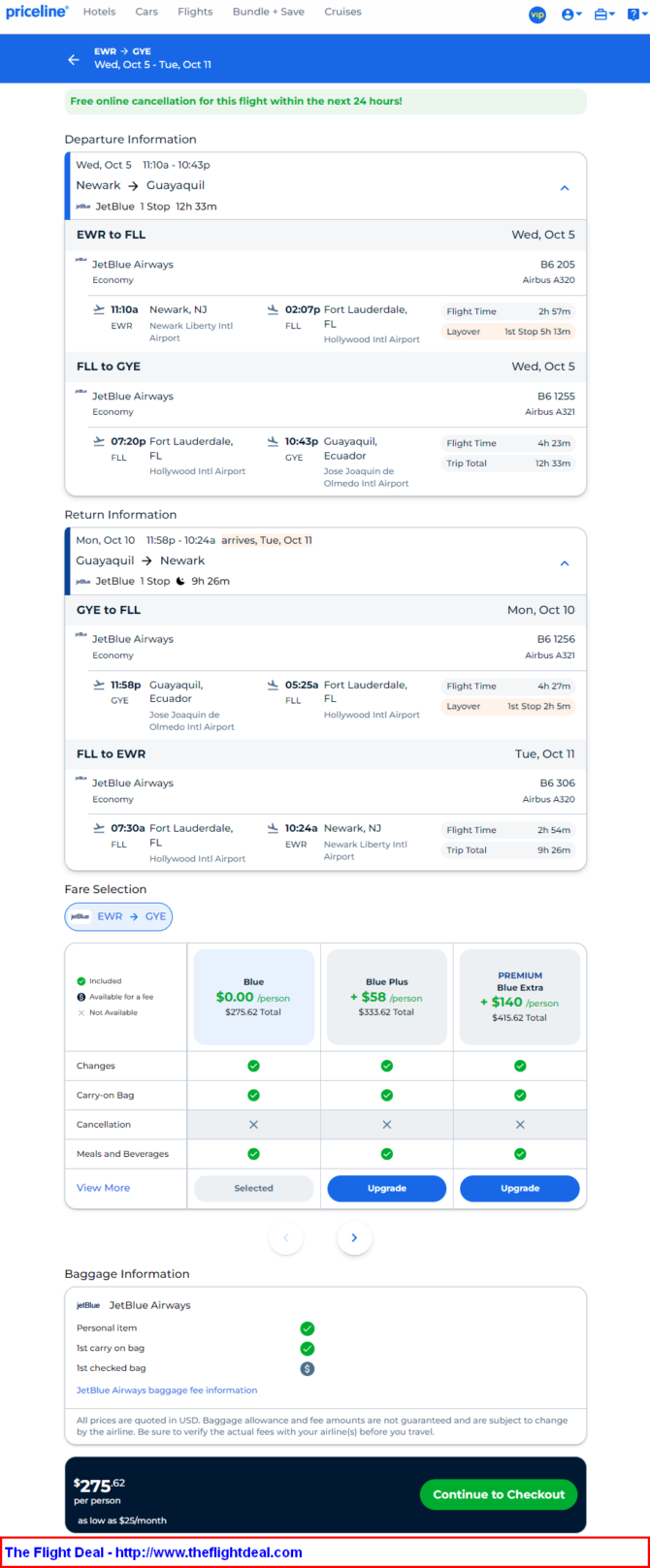
Task: Select the EWR → GYE fare tab
Action: (118, 916)
